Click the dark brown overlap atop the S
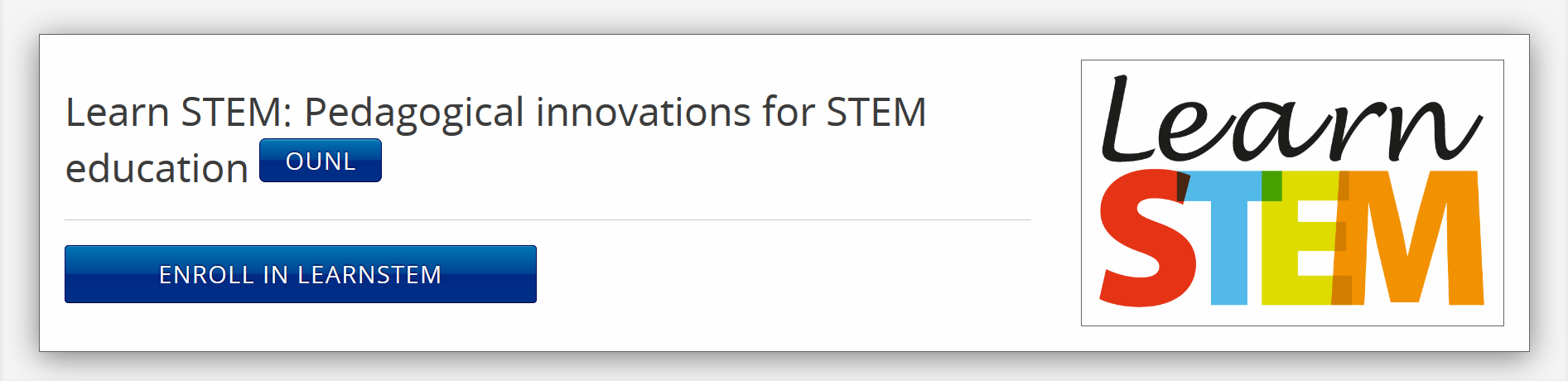 coord(1183,186)
